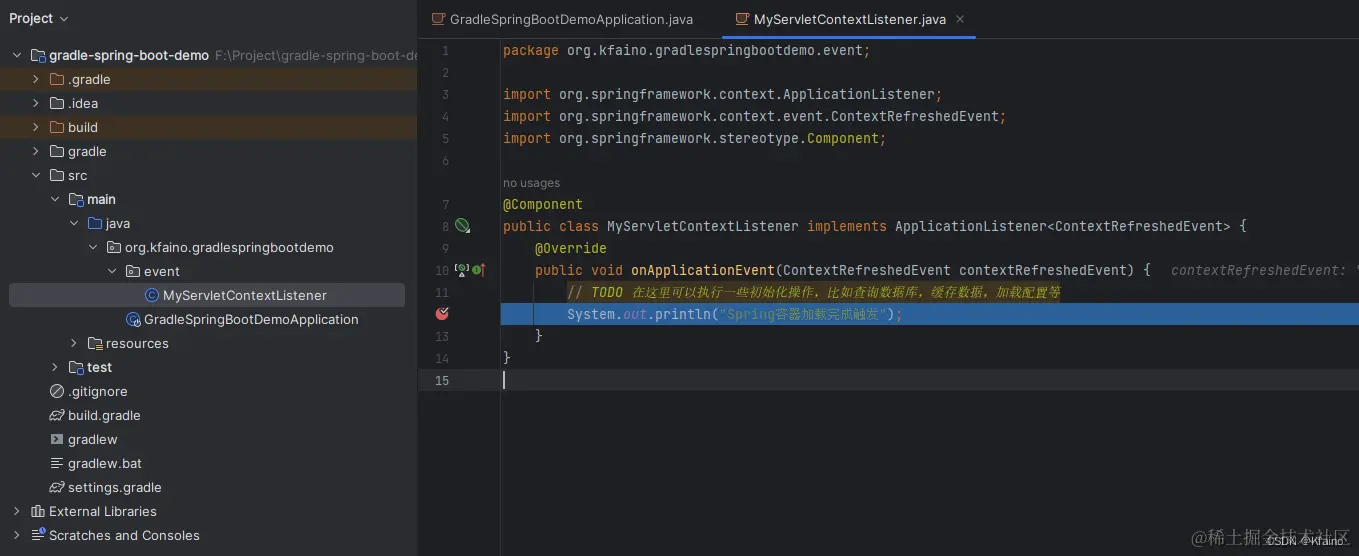The image size is (1359, 556).
Task: Select MyServletContextListener in project tree
Action: click(x=207, y=295)
